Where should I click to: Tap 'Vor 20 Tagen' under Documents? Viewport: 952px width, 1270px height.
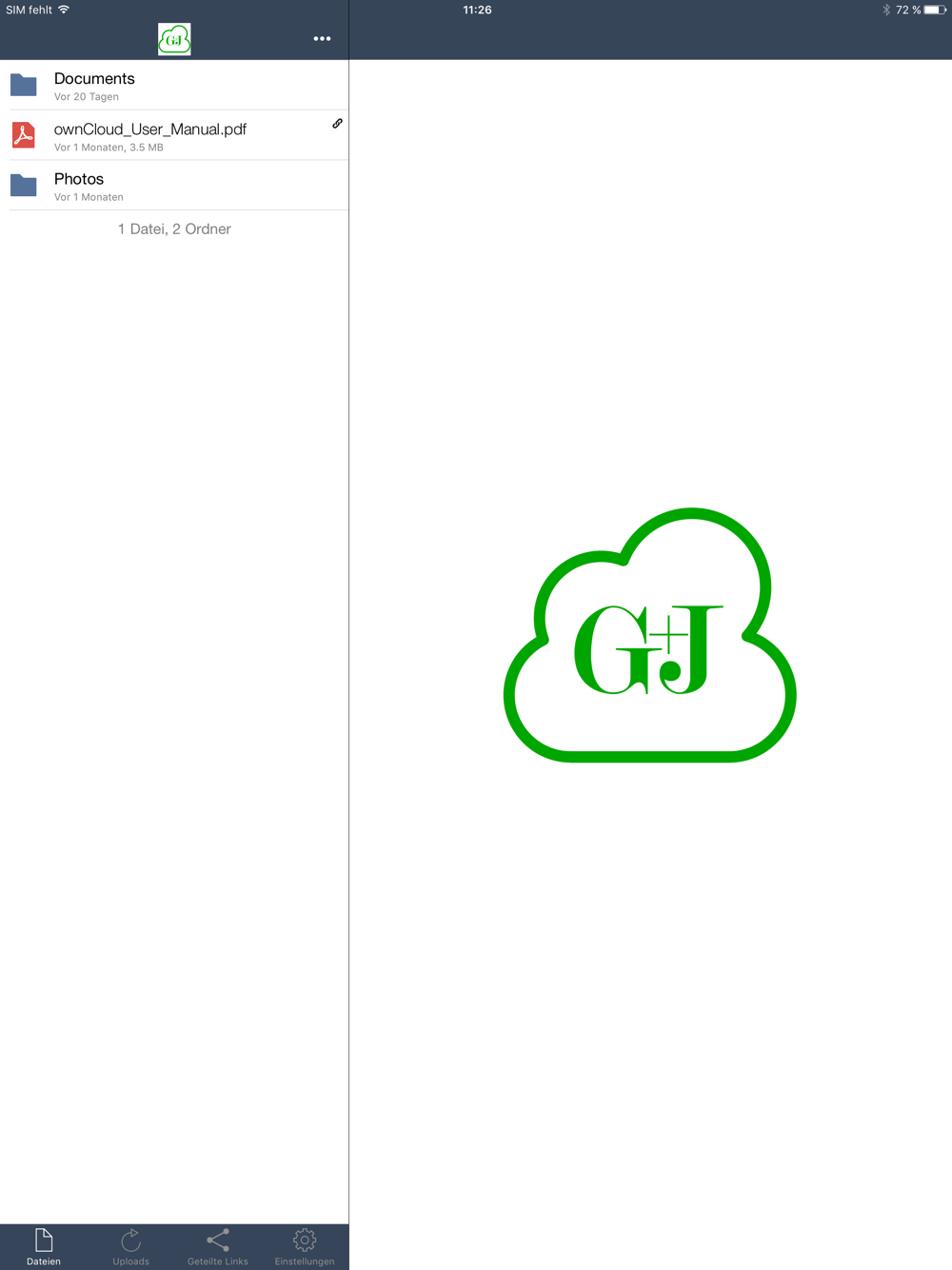click(x=87, y=97)
